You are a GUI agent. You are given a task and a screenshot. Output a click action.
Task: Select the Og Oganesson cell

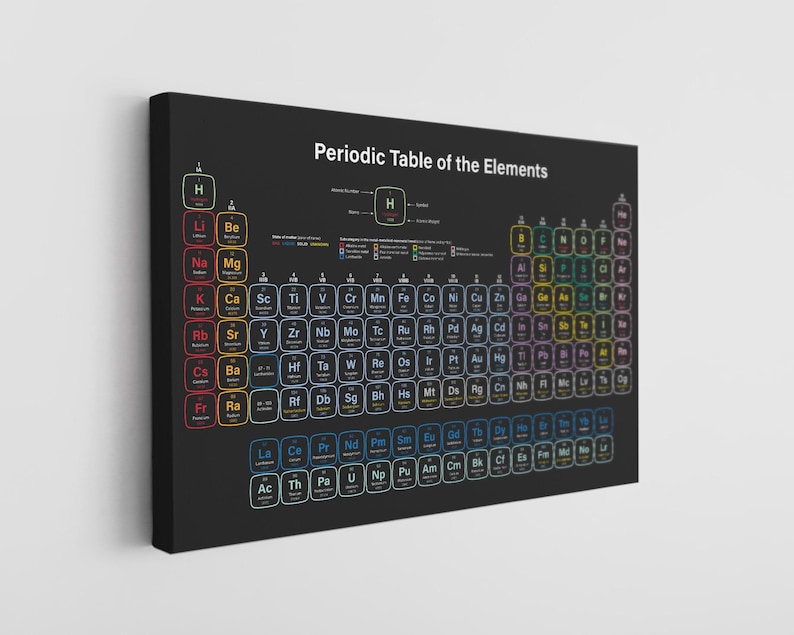click(622, 380)
